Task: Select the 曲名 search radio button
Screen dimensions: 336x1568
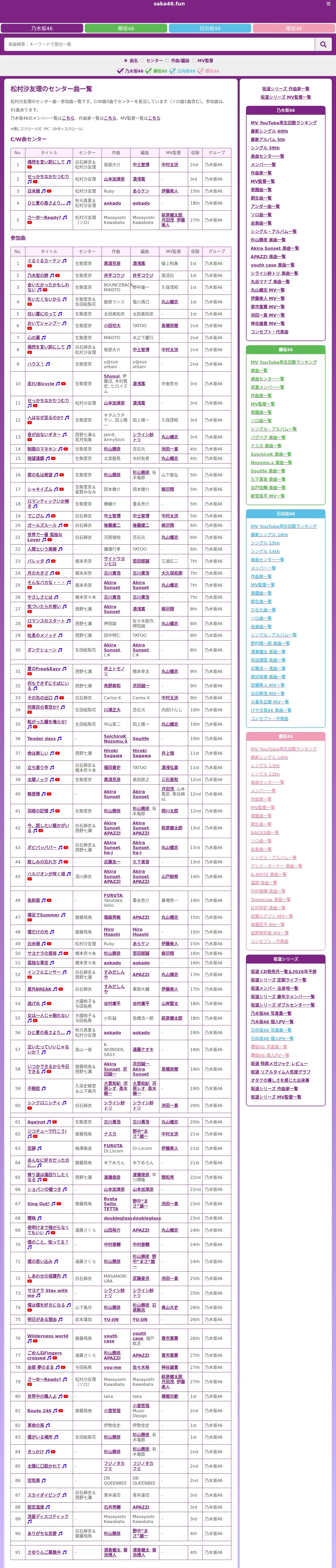Action: [126, 61]
